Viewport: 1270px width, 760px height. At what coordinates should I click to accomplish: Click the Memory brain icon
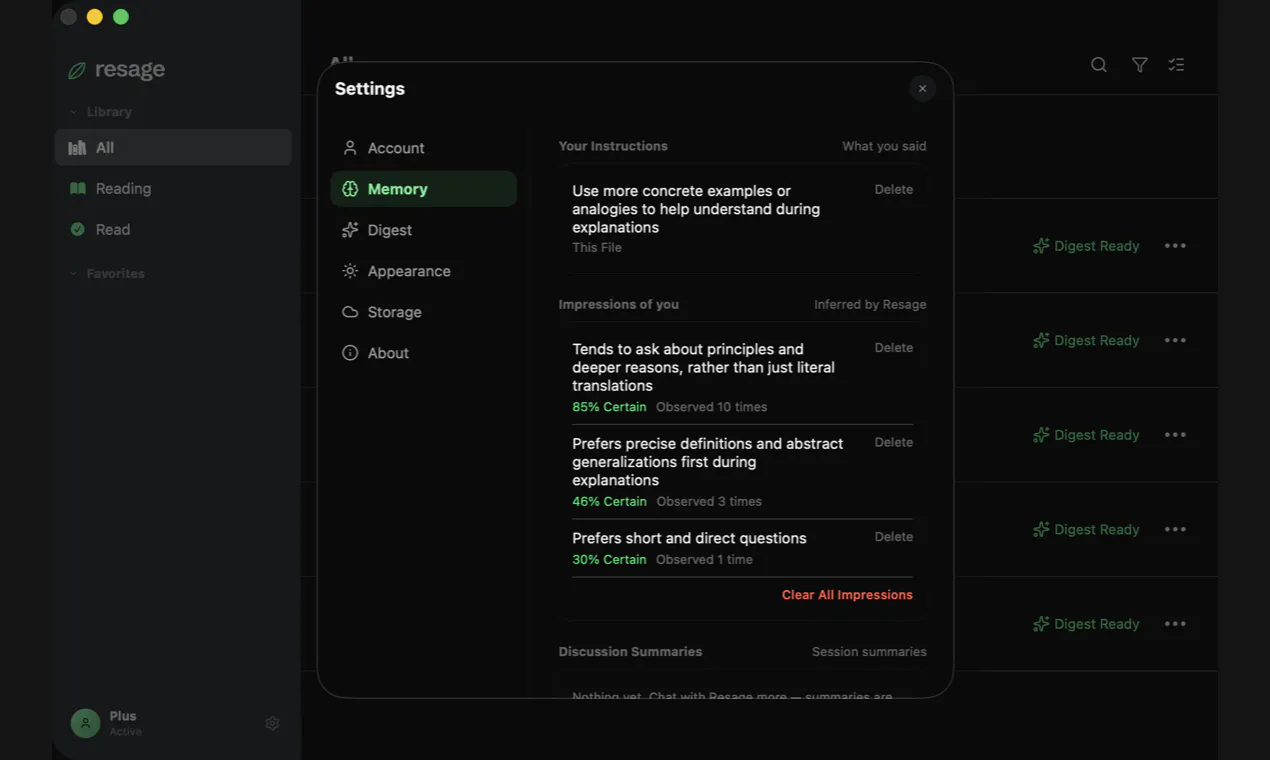pyautogui.click(x=350, y=189)
